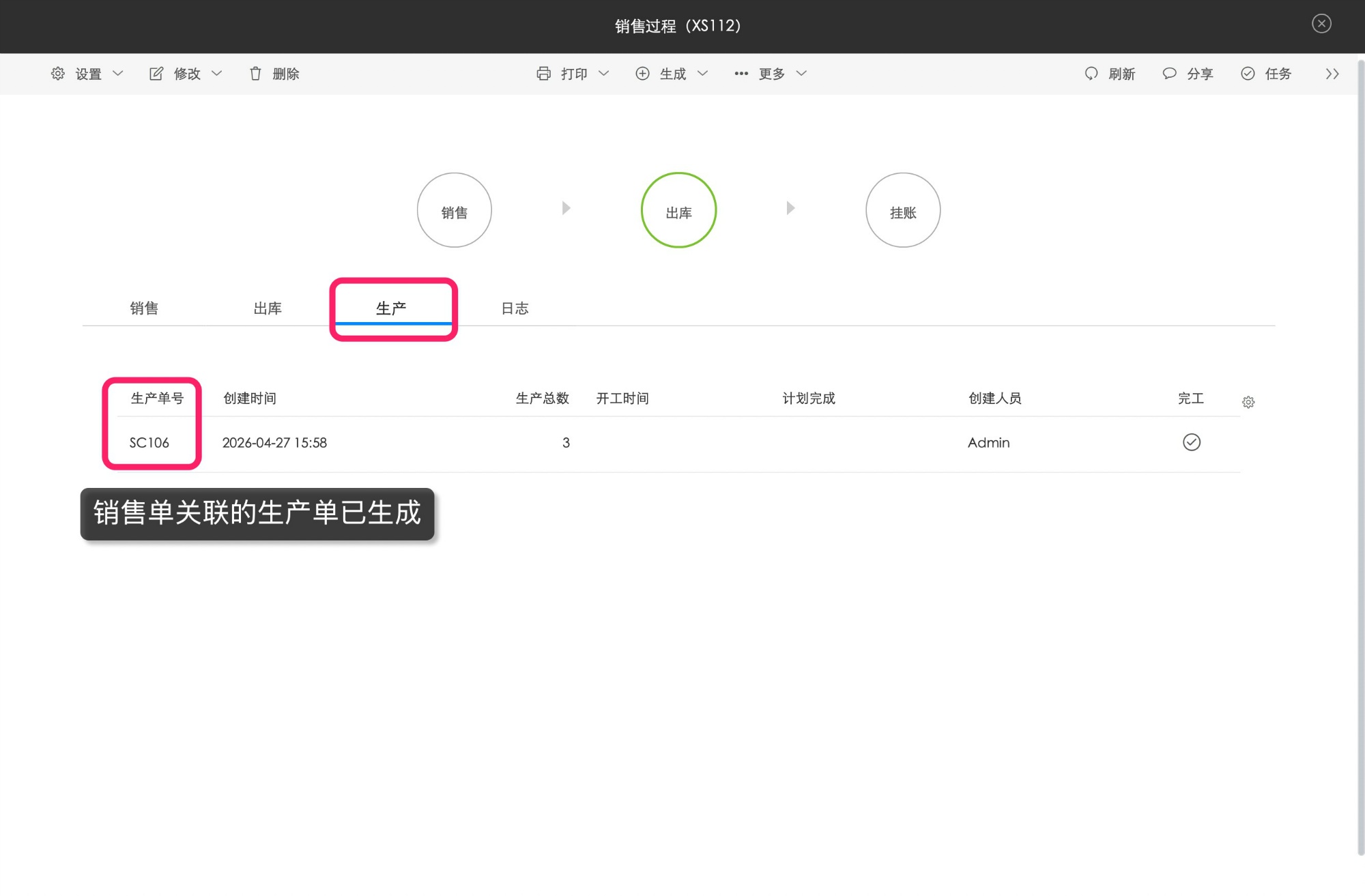
Task: Click the 修改 label in toolbar
Action: pos(187,74)
